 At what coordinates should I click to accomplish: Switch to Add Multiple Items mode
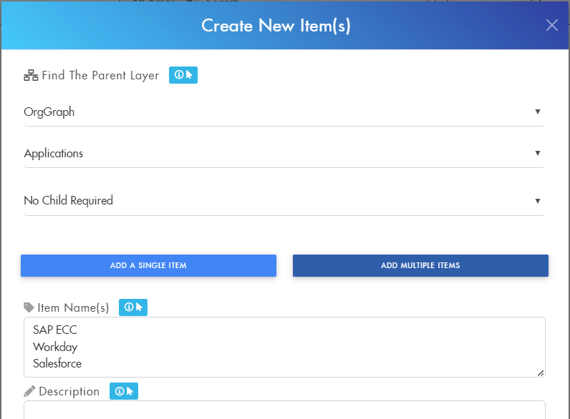(421, 266)
